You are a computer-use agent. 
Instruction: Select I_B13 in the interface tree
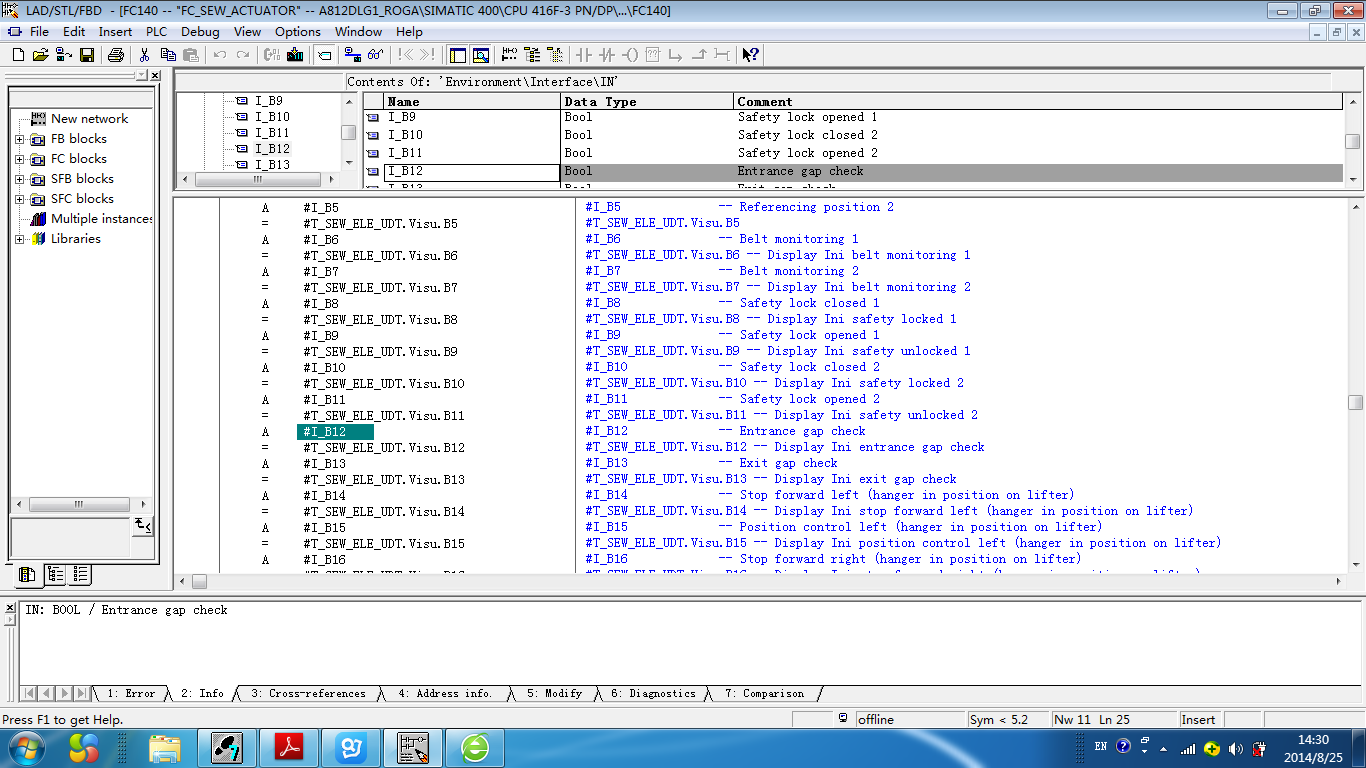coord(272,165)
